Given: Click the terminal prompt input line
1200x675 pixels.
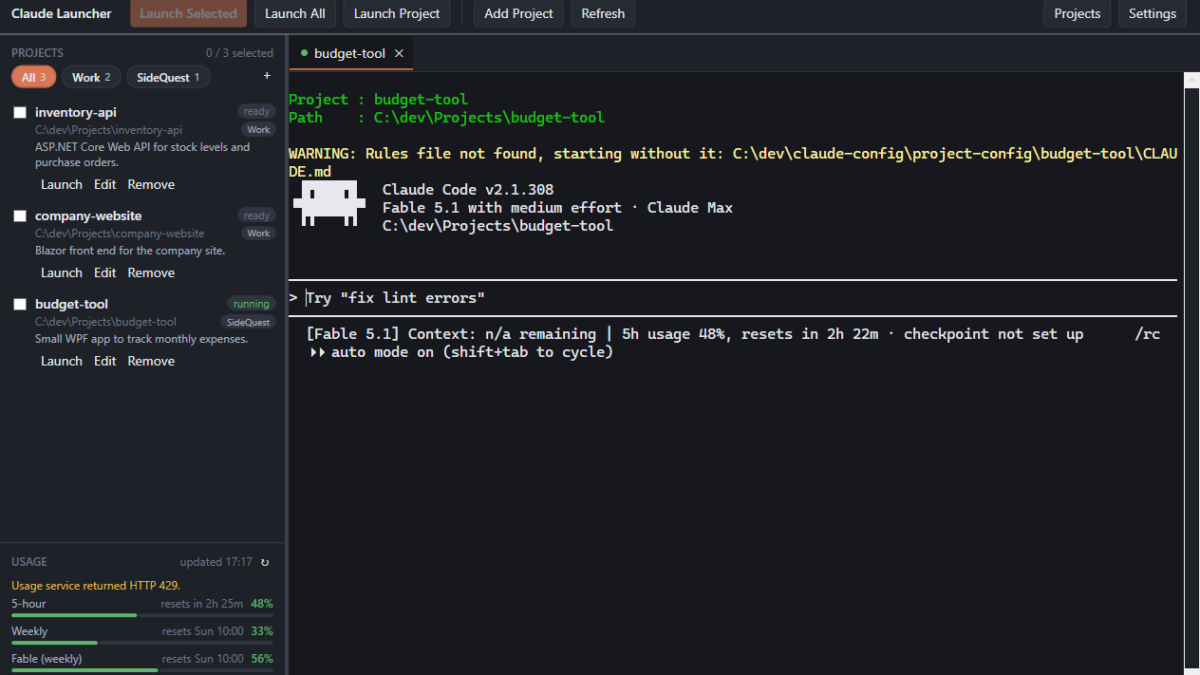Looking at the screenshot, I should pos(732,298).
